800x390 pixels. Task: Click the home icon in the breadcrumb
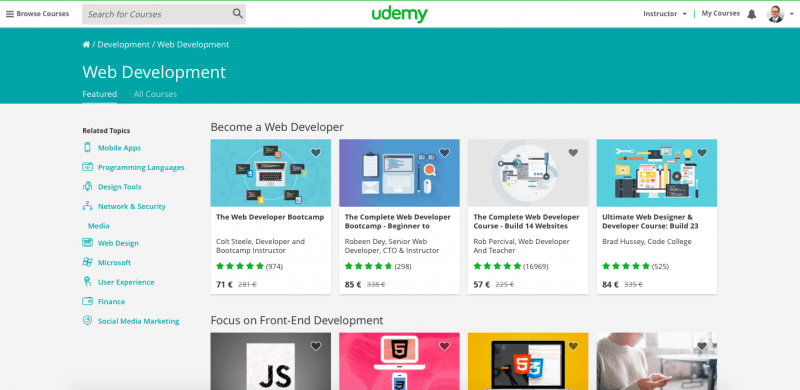pyautogui.click(x=86, y=44)
